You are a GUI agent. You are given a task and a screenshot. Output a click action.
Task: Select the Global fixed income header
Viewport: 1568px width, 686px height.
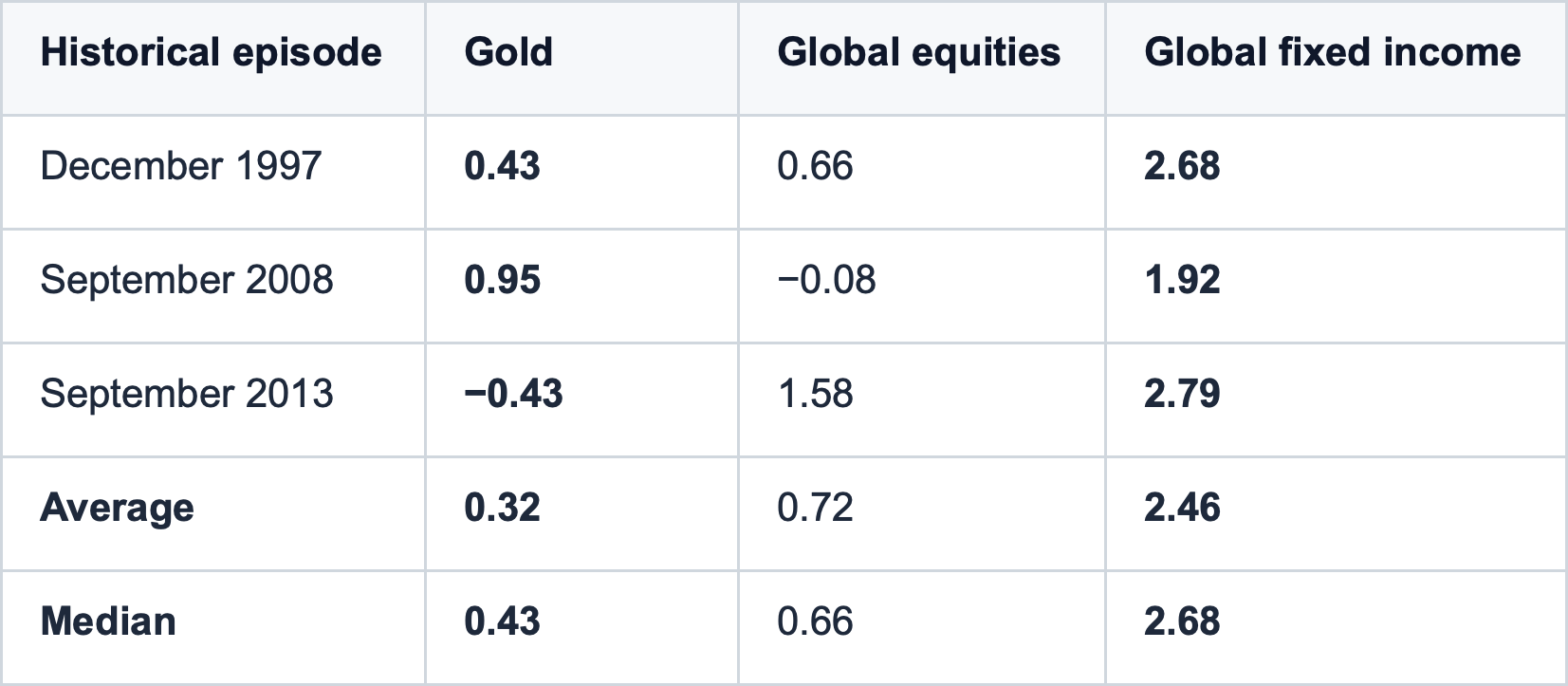tap(1332, 52)
